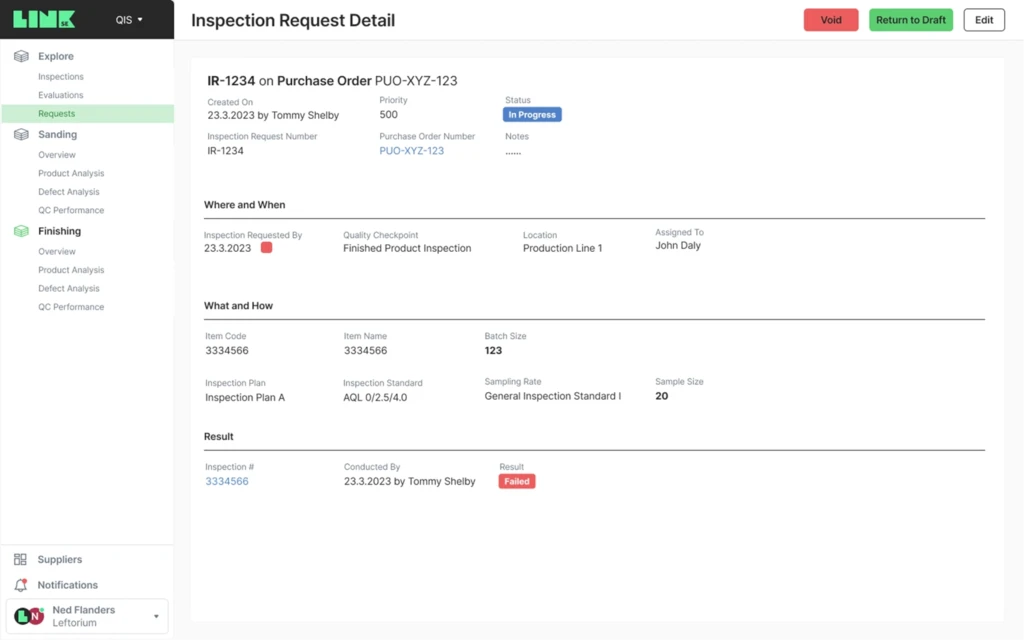The image size is (1024, 640).
Task: Select Evaluations in the sidebar
Action: 61,95
